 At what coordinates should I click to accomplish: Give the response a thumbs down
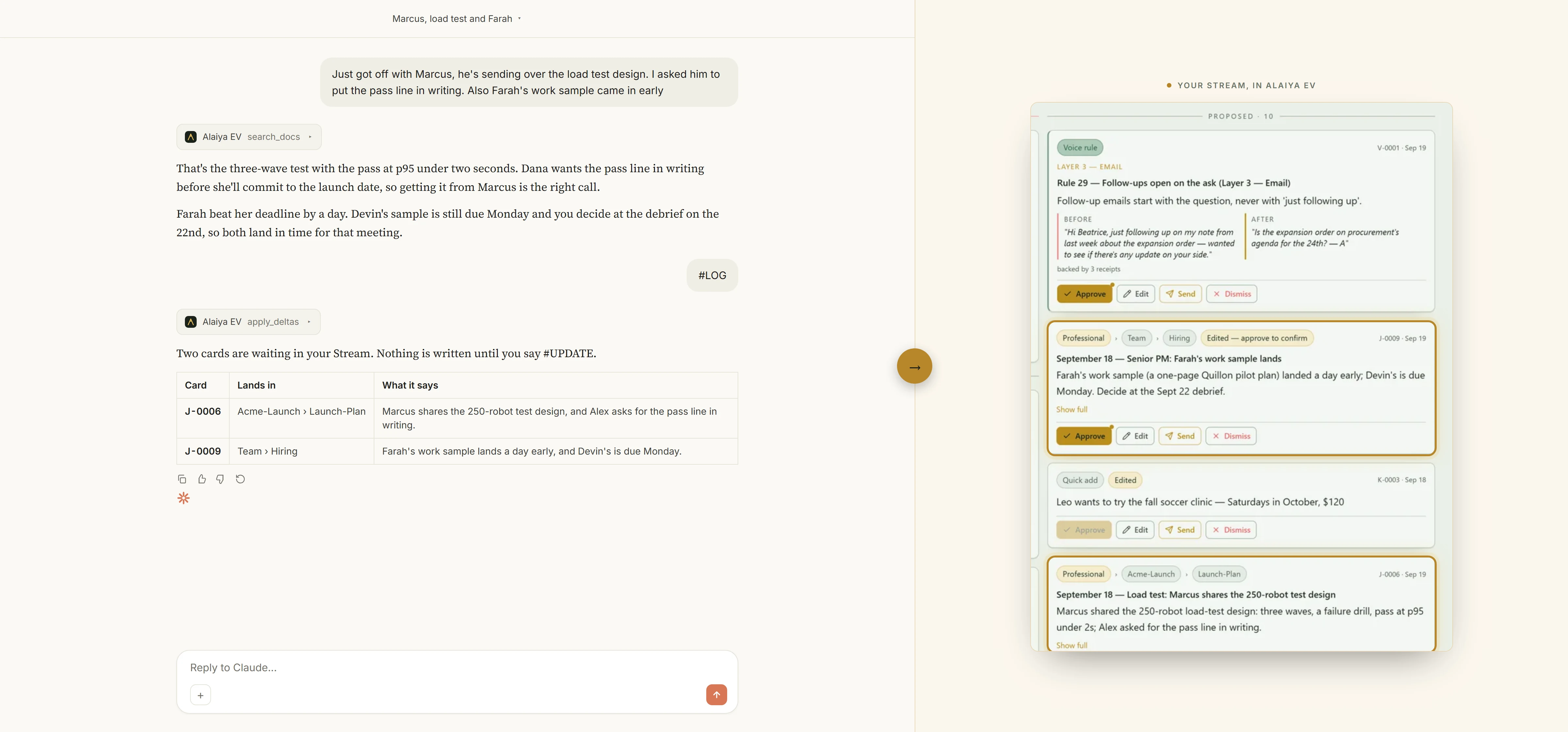(x=220, y=479)
